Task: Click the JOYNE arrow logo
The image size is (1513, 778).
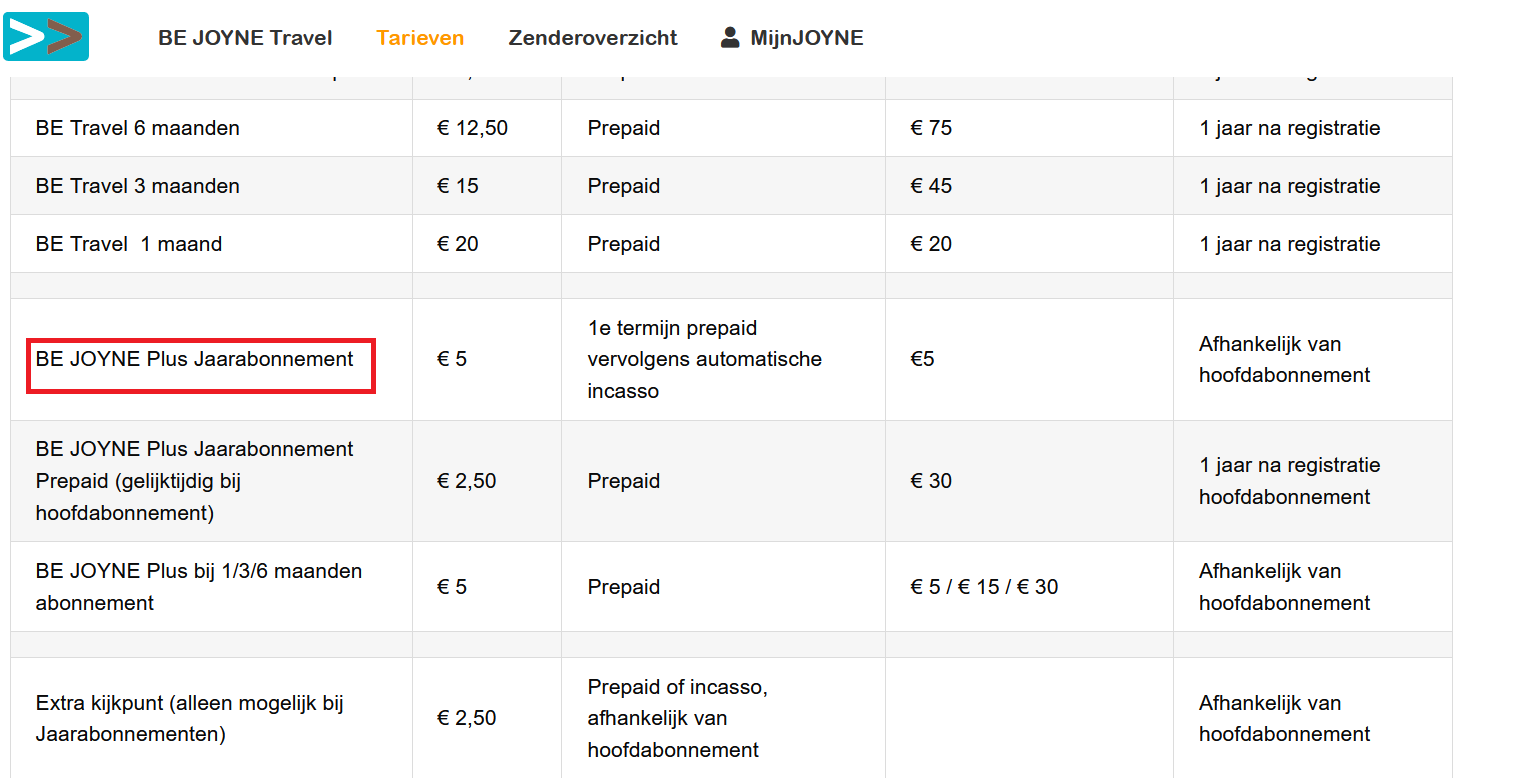Action: 46,37
